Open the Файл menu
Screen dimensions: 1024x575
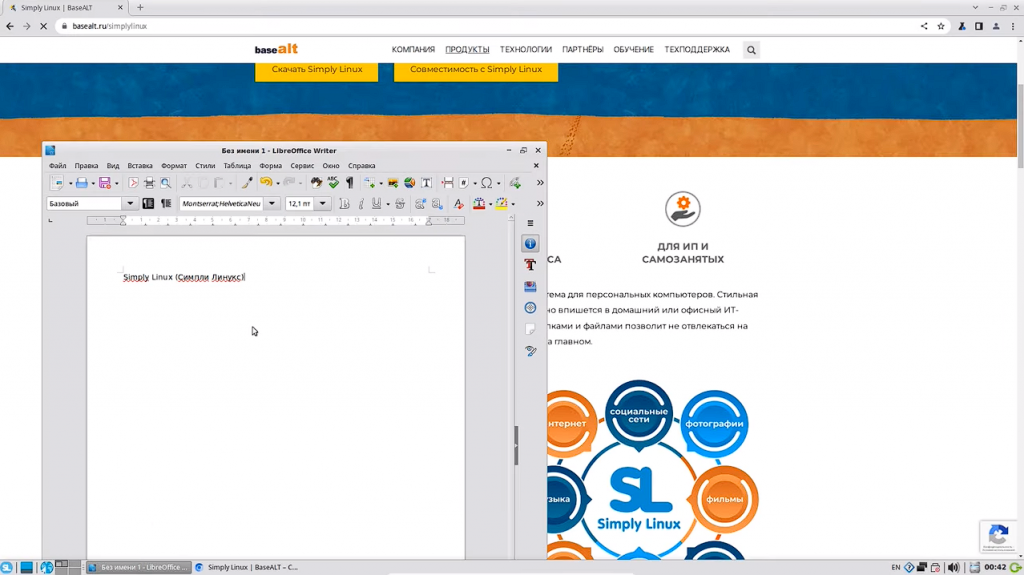(x=57, y=166)
